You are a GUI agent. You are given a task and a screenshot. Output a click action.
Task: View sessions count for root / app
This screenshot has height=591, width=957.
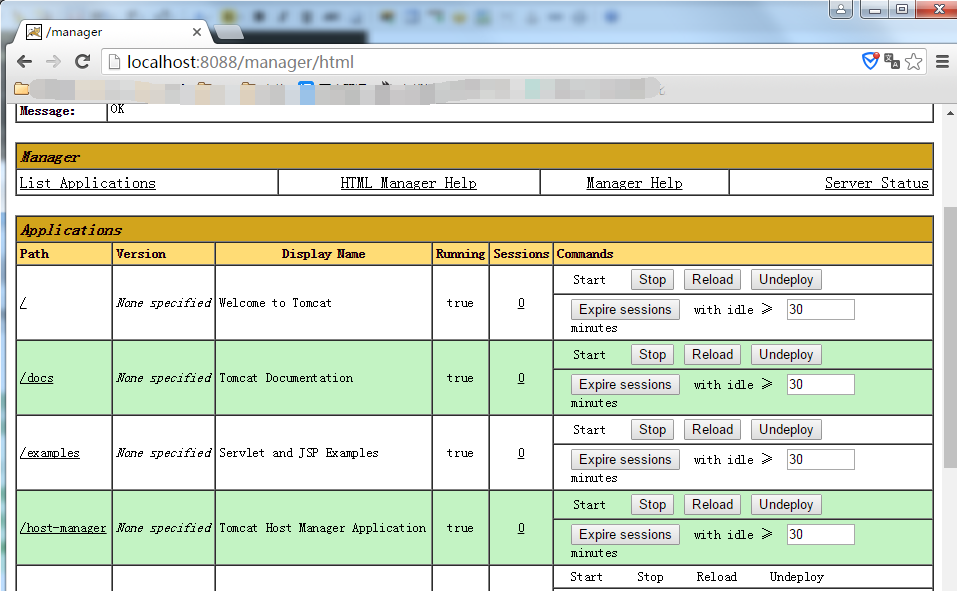[x=521, y=303]
